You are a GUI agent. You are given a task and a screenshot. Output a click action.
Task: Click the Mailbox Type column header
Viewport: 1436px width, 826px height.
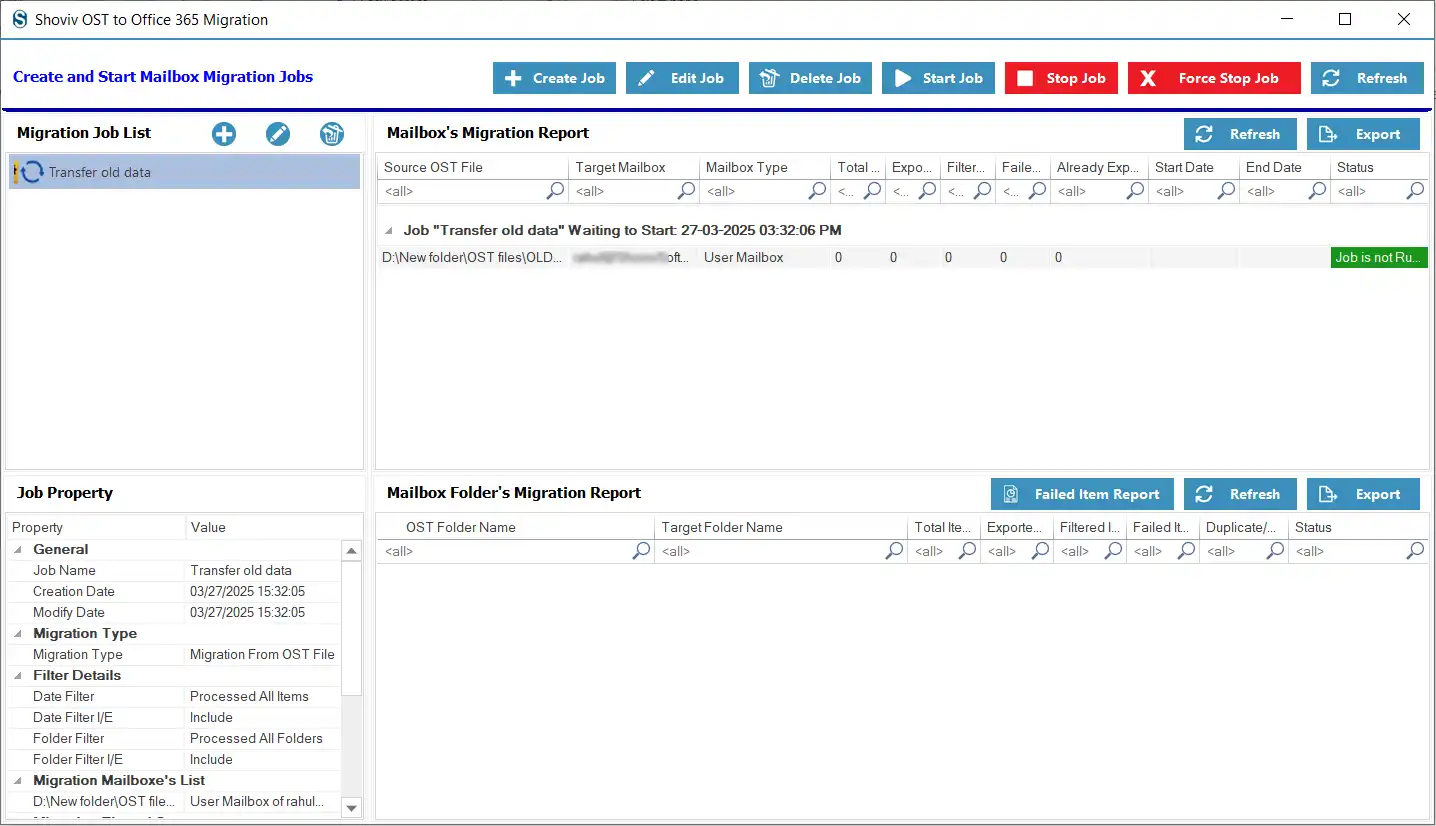tap(764, 167)
